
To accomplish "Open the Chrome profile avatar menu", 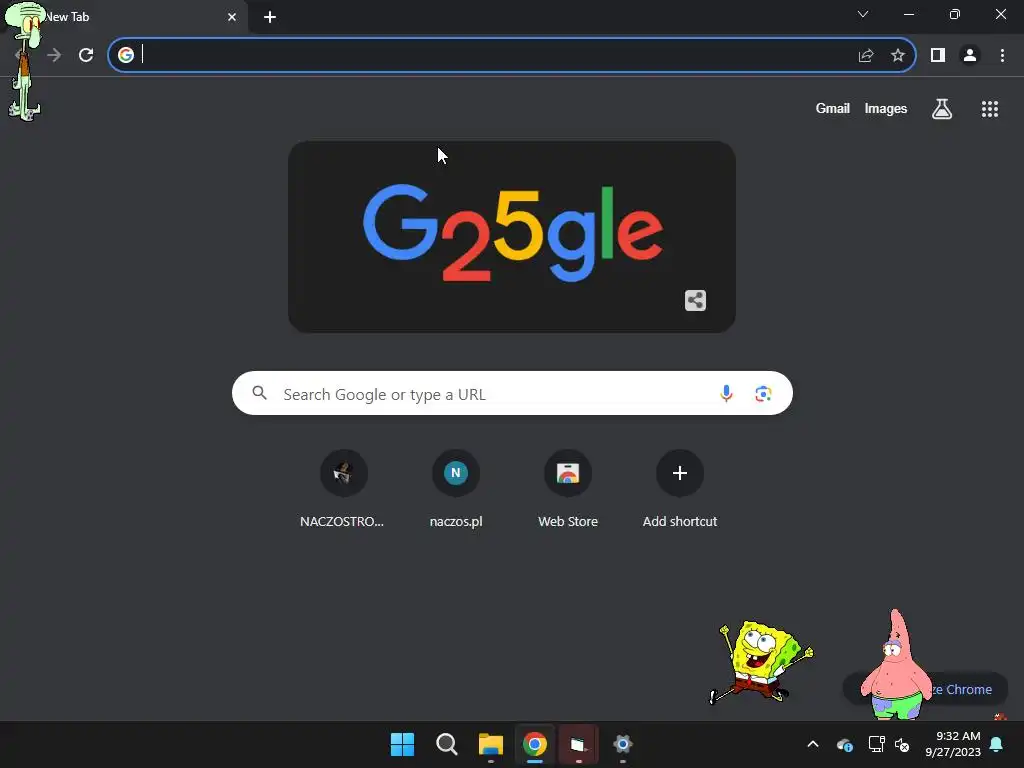I will pos(970,55).
